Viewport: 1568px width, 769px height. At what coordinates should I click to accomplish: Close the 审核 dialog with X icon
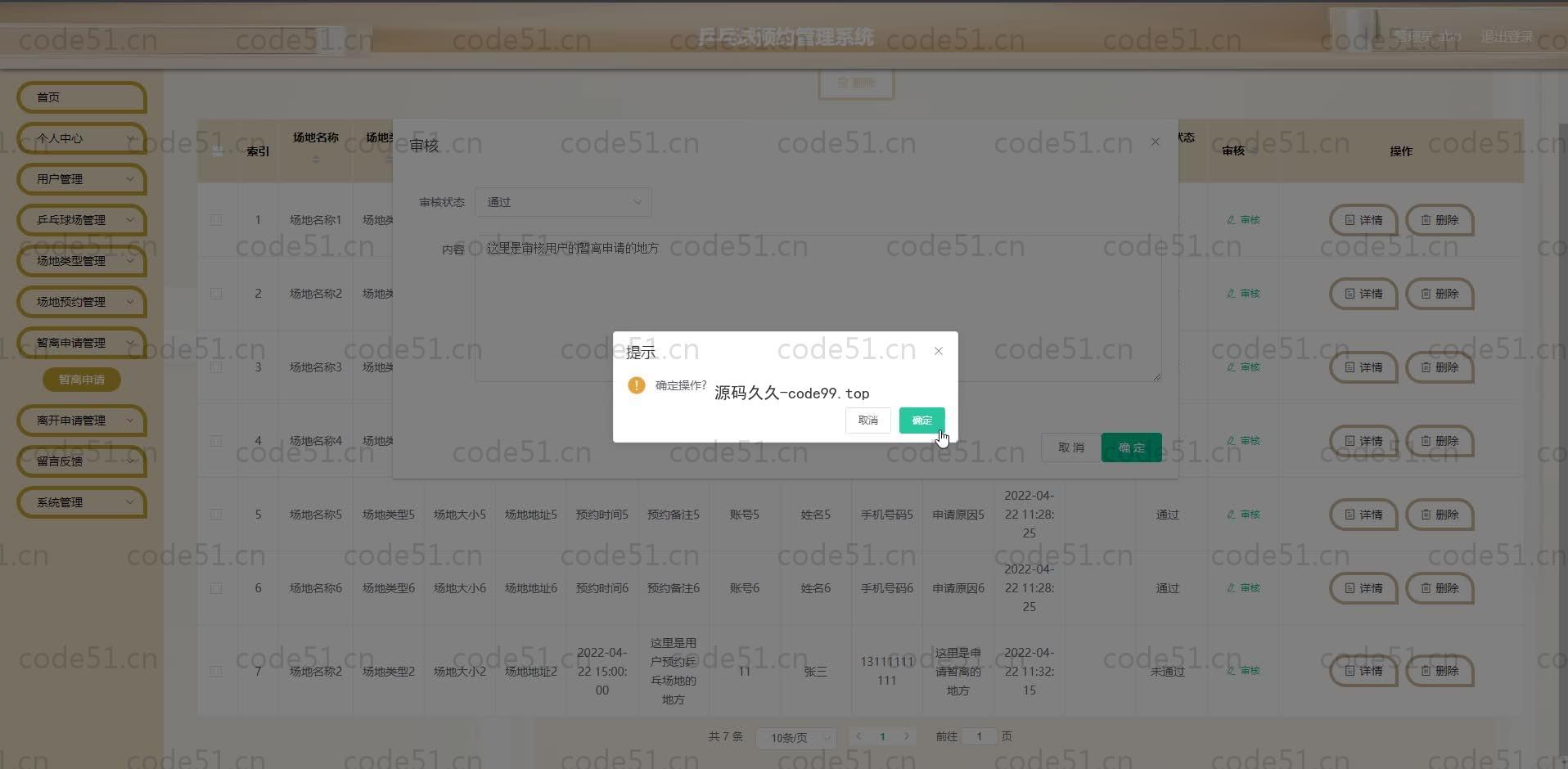click(x=1155, y=142)
